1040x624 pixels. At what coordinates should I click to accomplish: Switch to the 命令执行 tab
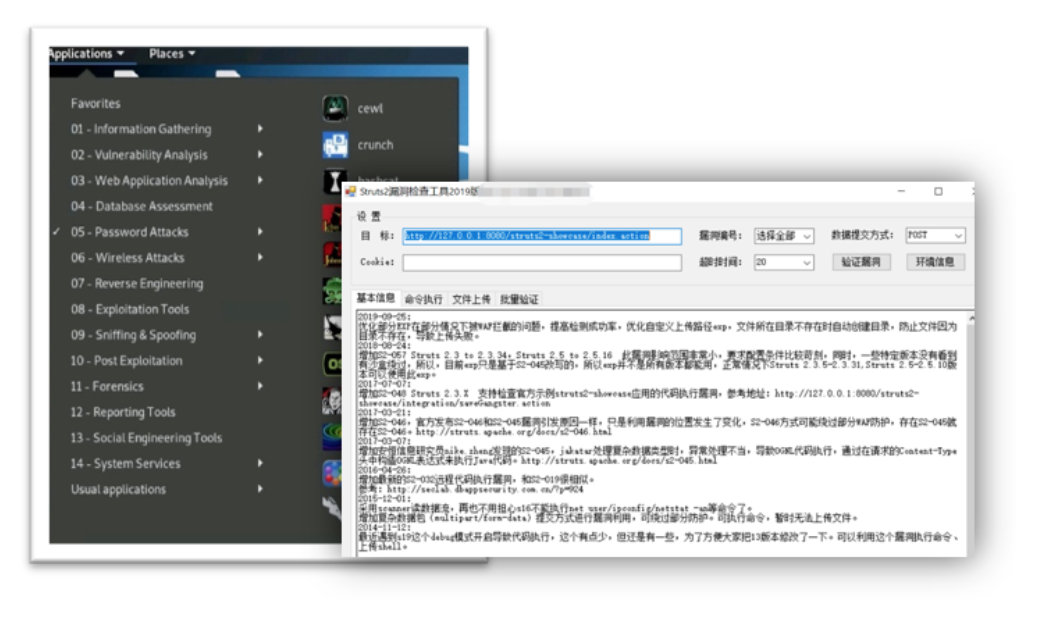coord(423,300)
